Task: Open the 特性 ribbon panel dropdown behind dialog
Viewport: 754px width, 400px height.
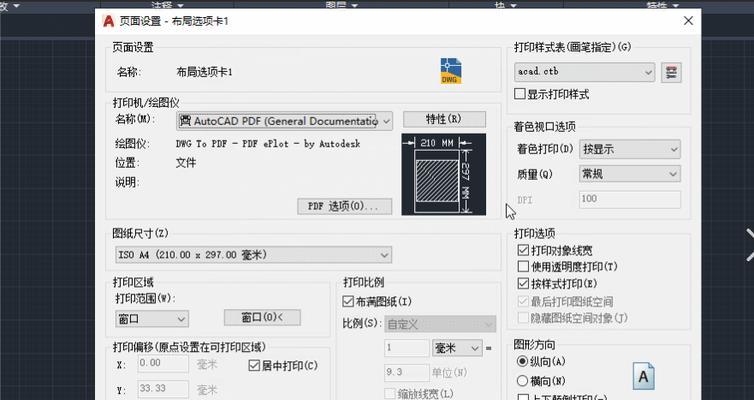Action: click(663, 5)
